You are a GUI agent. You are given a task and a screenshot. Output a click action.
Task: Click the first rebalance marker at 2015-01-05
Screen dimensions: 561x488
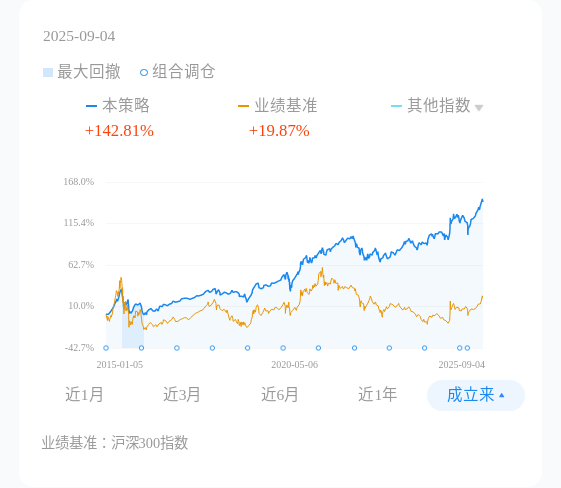(106, 348)
